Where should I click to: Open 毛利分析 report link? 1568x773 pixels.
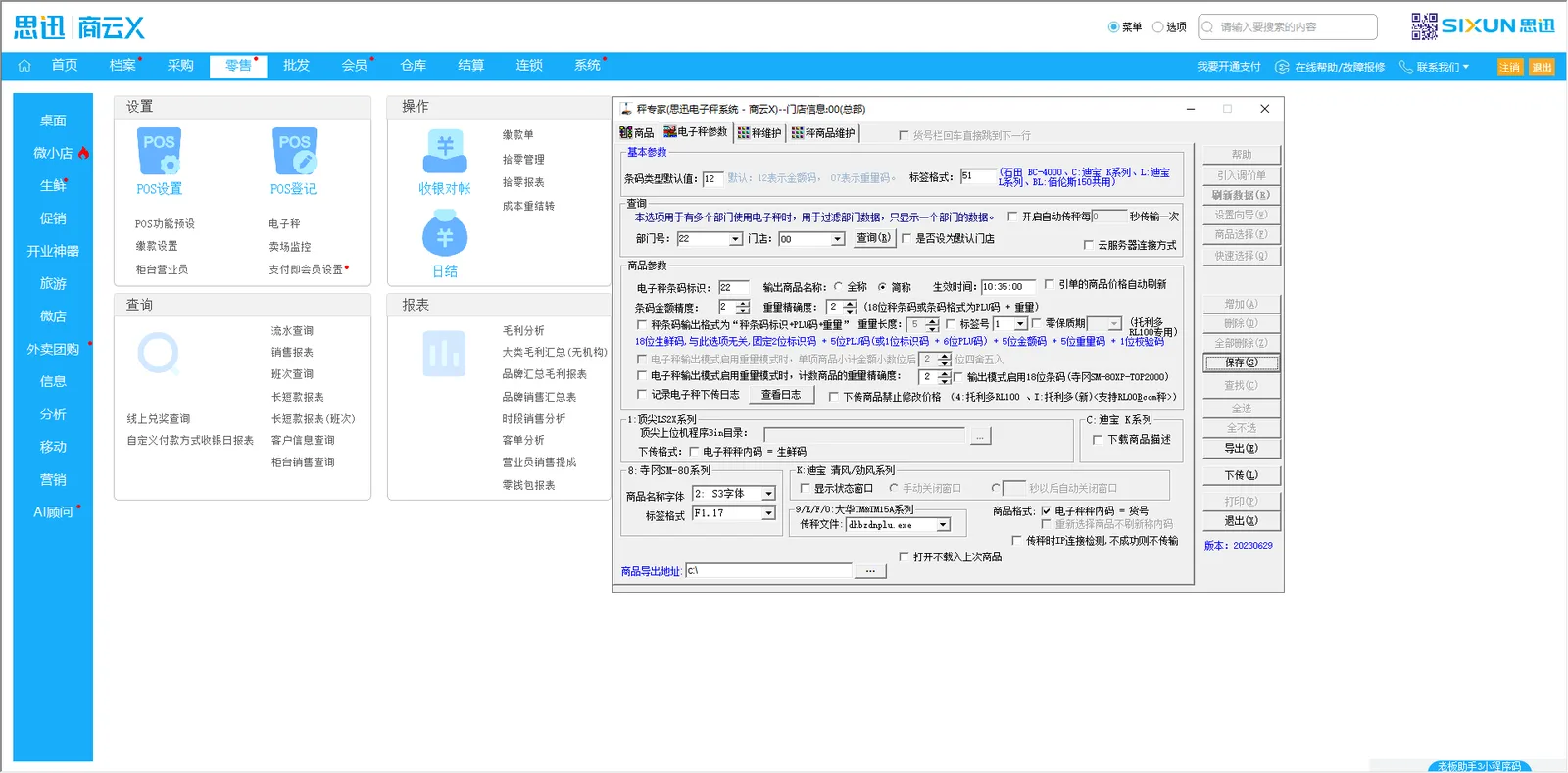[x=523, y=331]
